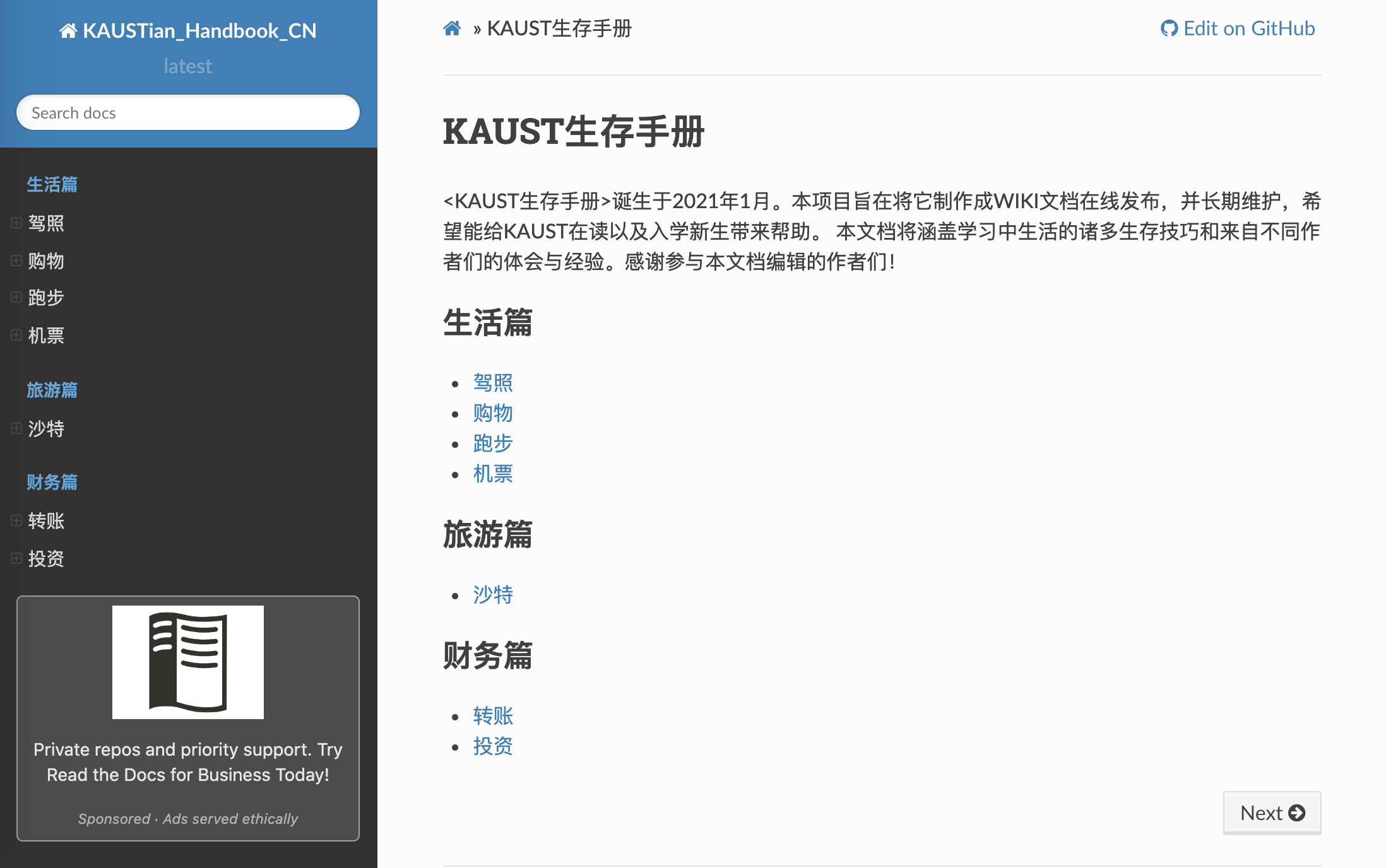The width and height of the screenshot is (1386, 868).
Task: Go to the Next page button
Action: click(x=1271, y=812)
